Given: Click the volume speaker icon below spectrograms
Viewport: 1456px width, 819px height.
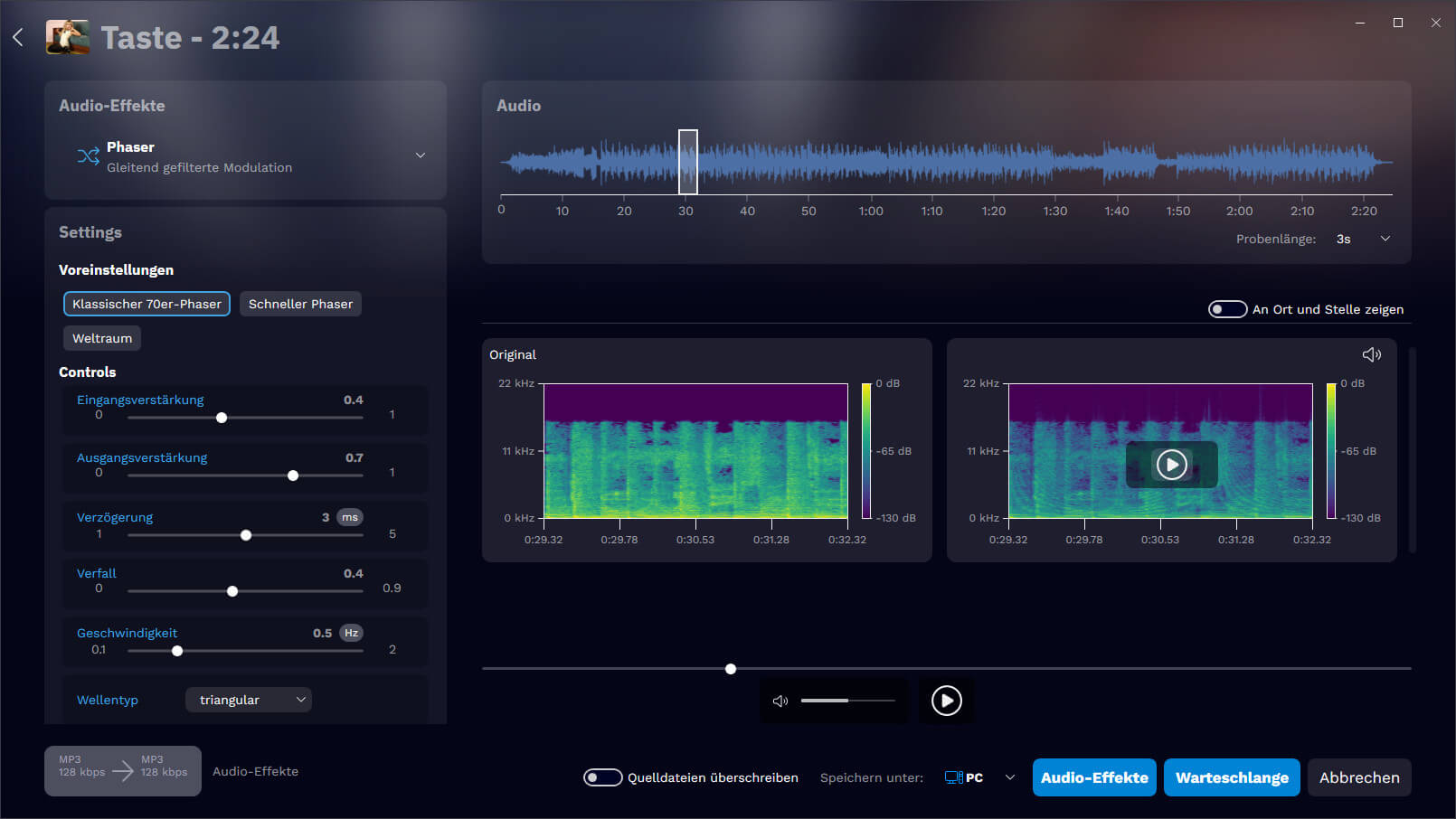Looking at the screenshot, I should tap(780, 701).
